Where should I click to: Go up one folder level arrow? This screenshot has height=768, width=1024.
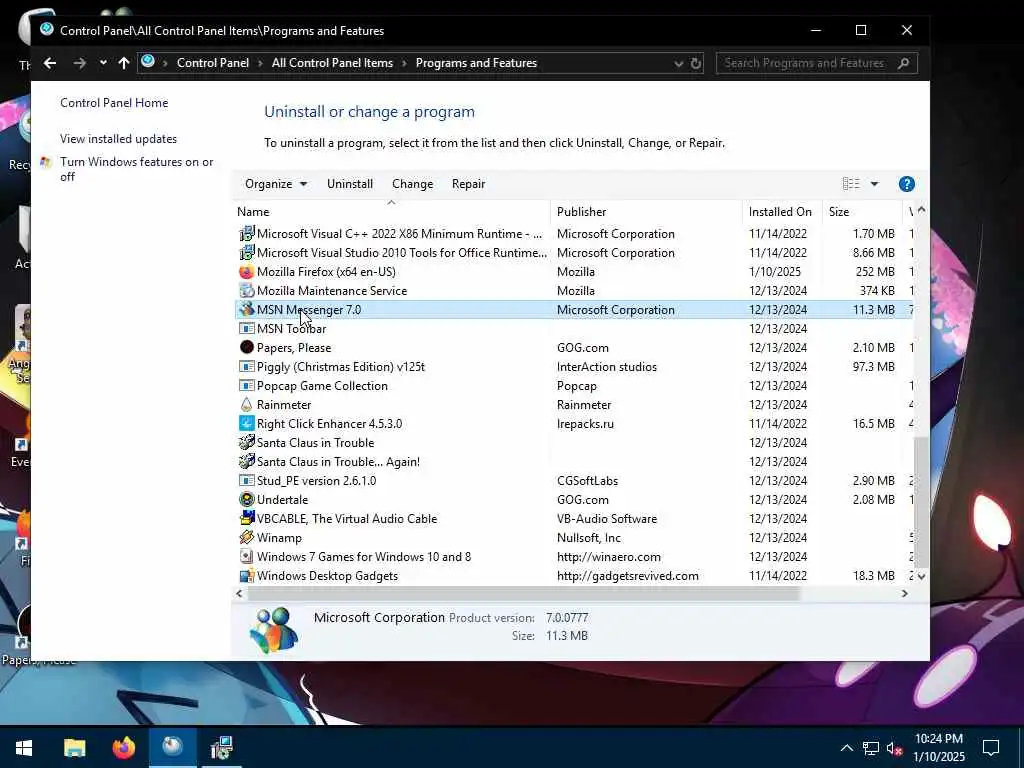pyautogui.click(x=124, y=63)
